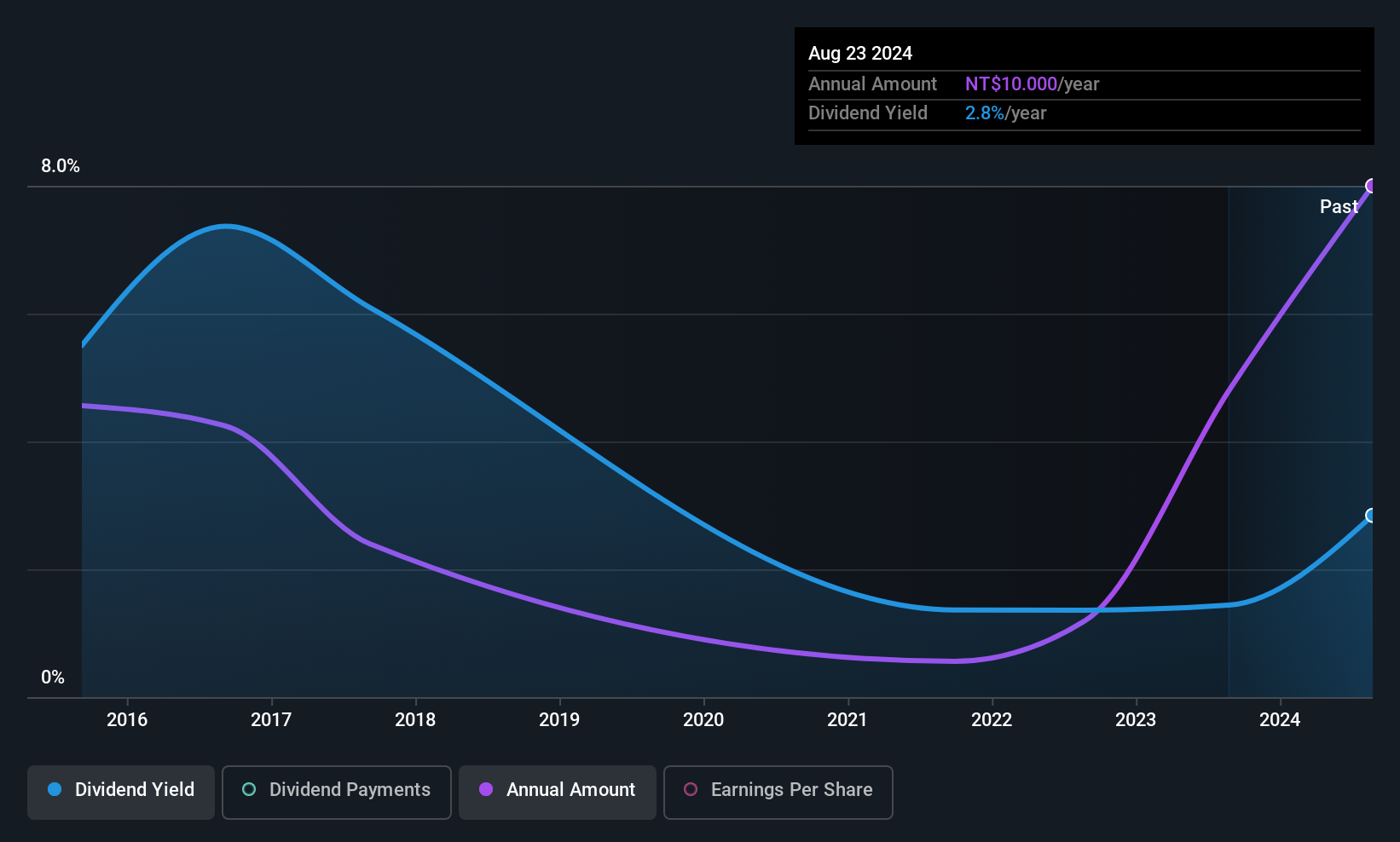
Task: Toggle the Annual Amount series
Action: click(x=558, y=793)
